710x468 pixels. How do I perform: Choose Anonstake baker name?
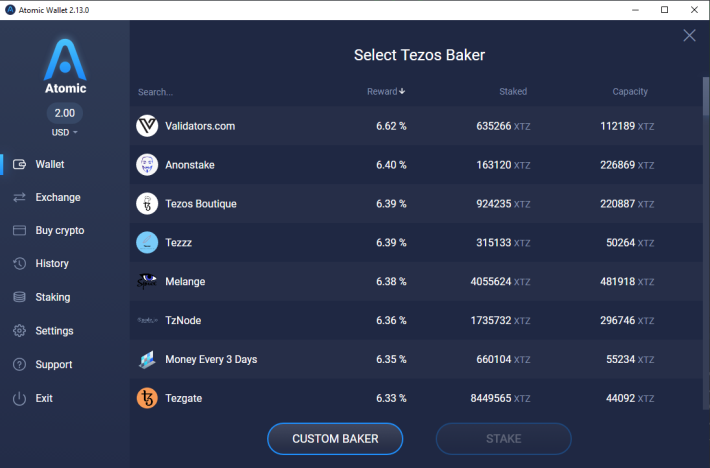[x=190, y=165]
